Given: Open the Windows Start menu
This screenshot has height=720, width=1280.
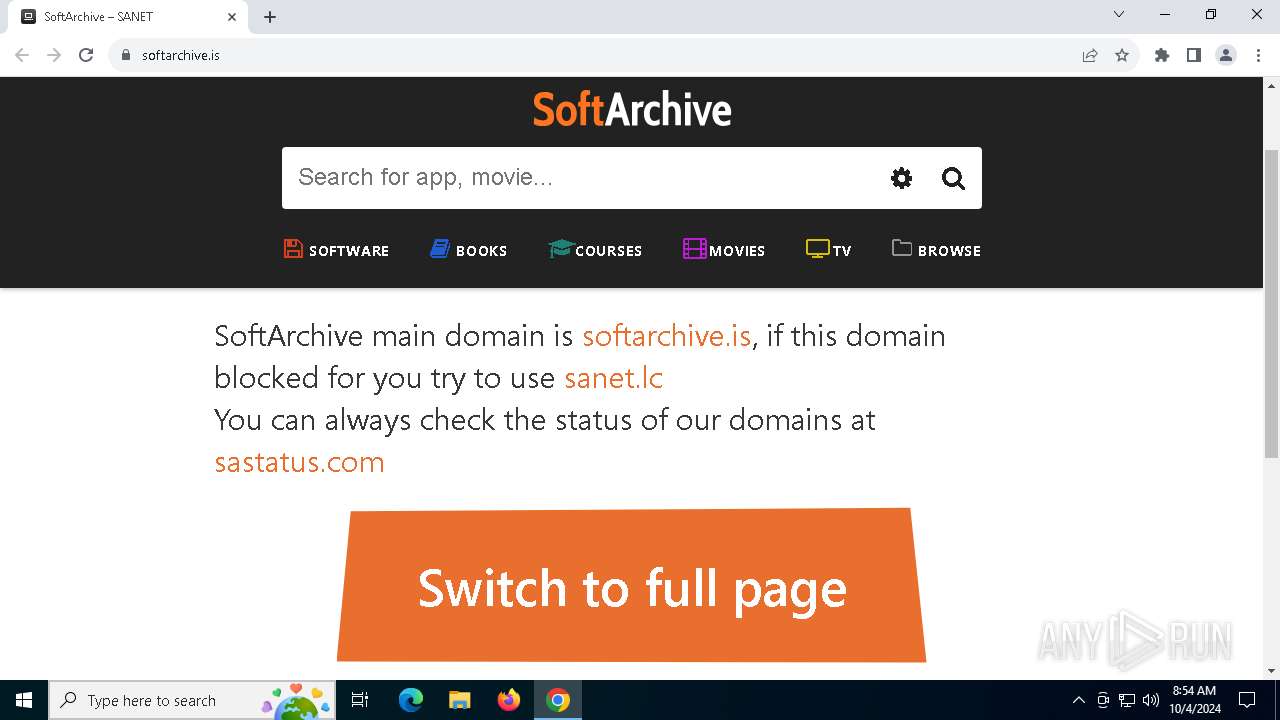Looking at the screenshot, I should (24, 700).
